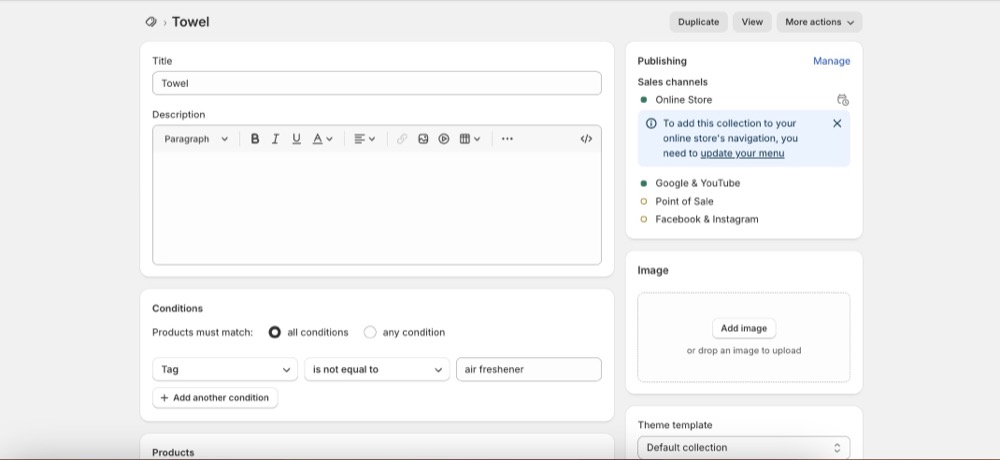
Task: Select the 'any condition' radio button
Action: coord(370,332)
